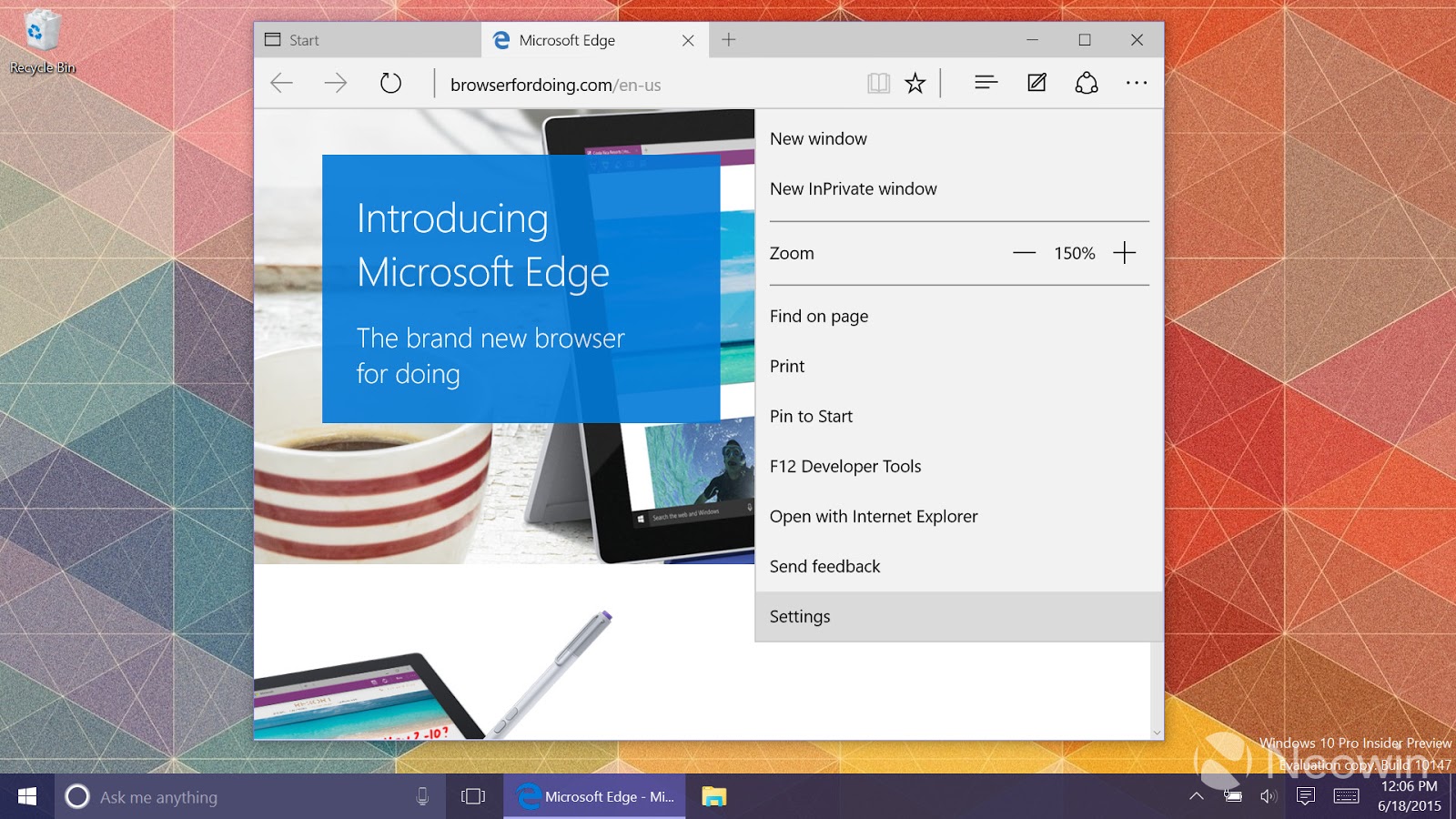
Task: Click the Introducing Microsoft Edge banner
Action: pos(521,288)
